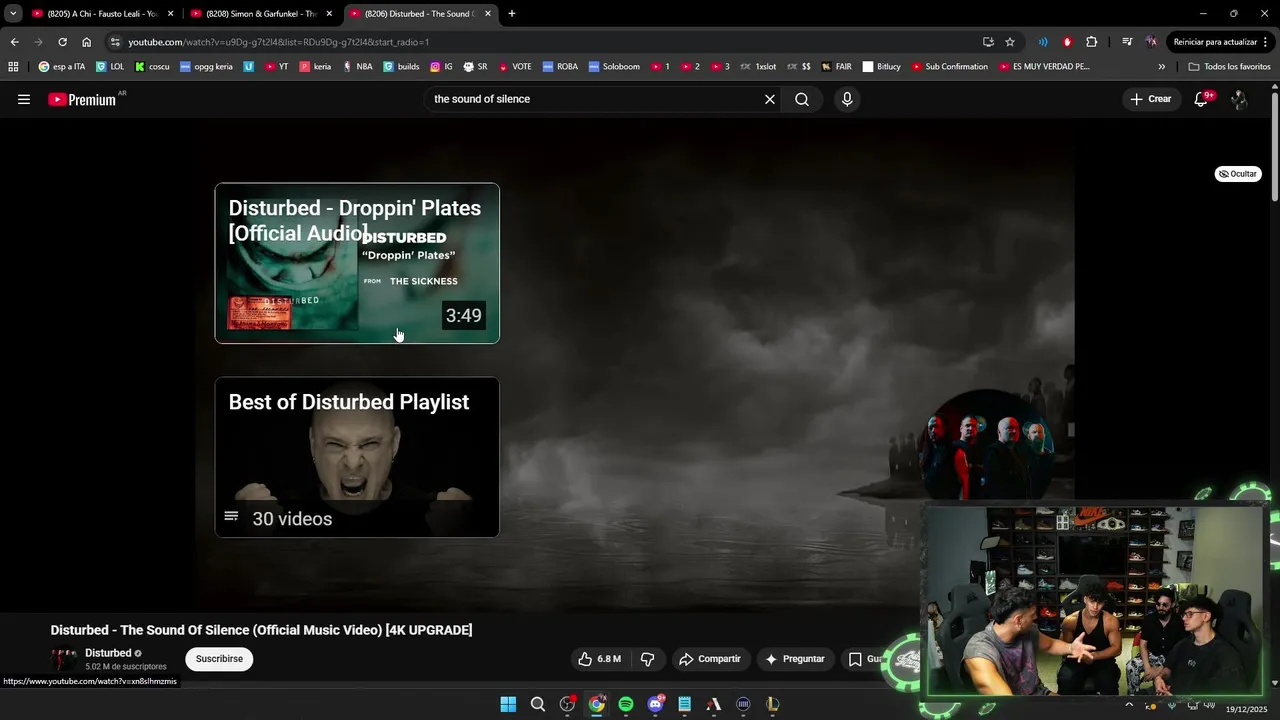Click the video title Disturbed - The Sound Of Silence
The width and height of the screenshot is (1280, 720).
click(x=261, y=630)
